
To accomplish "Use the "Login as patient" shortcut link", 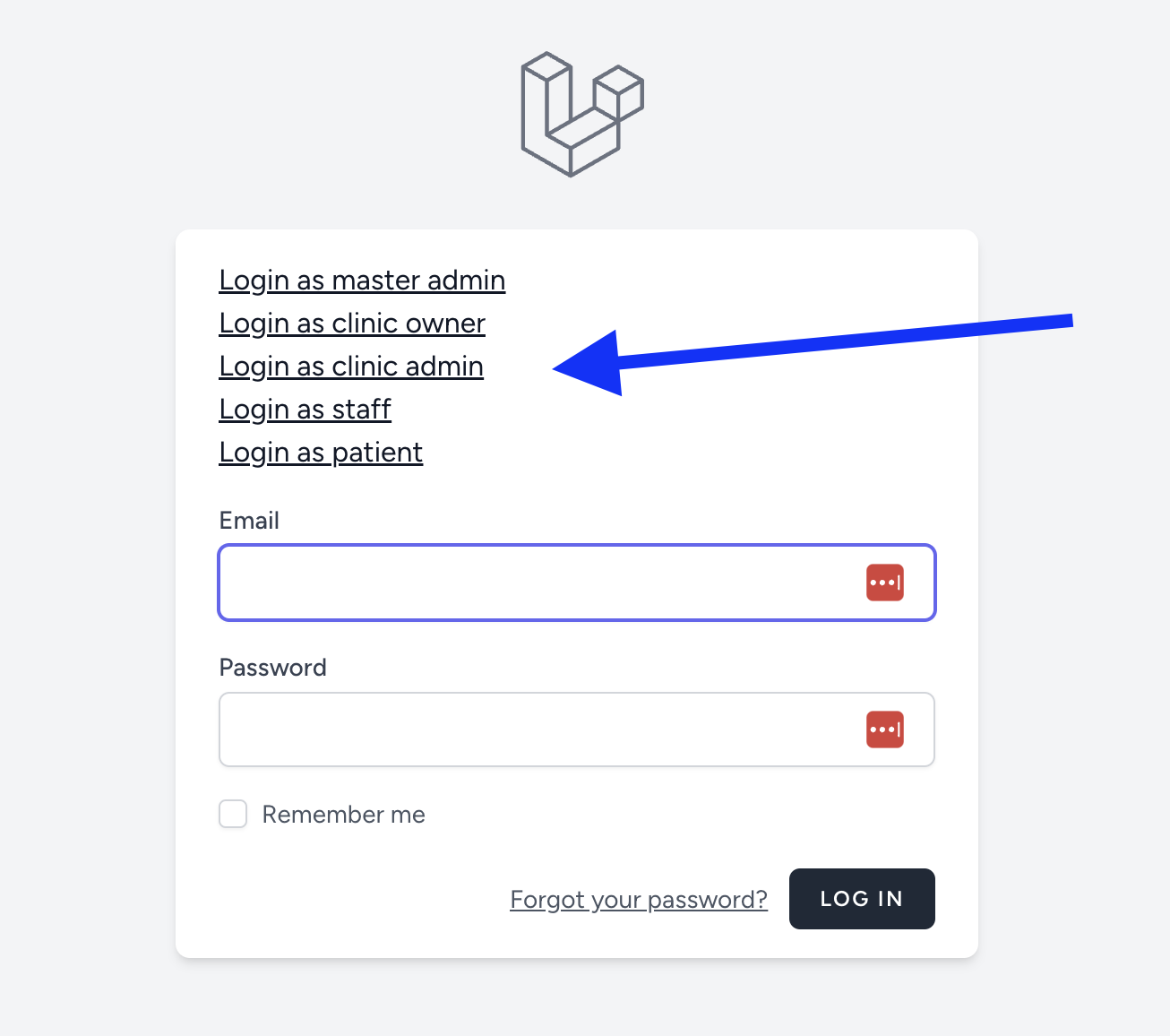I will pos(321,453).
